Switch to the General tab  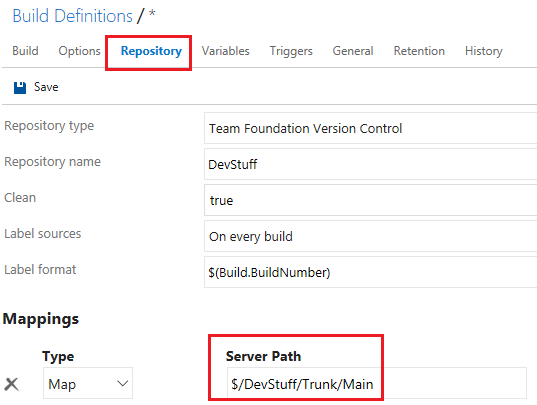(353, 51)
